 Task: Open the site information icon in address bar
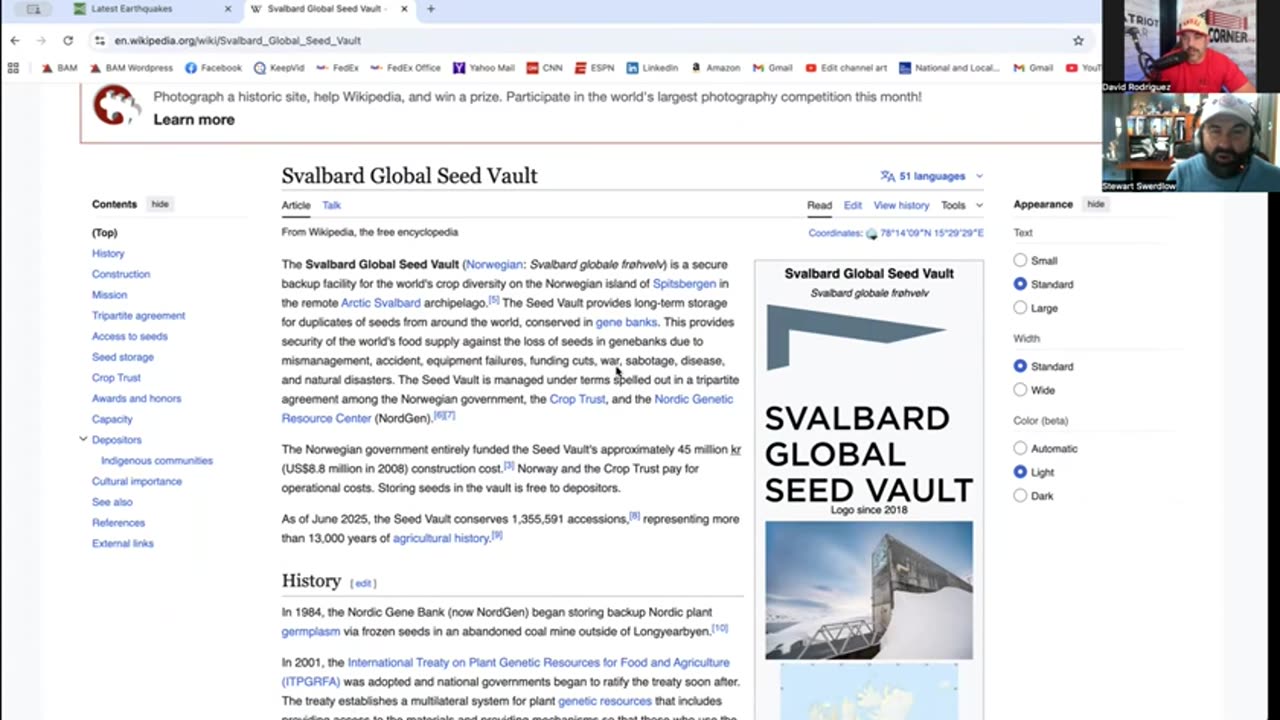coord(99,41)
